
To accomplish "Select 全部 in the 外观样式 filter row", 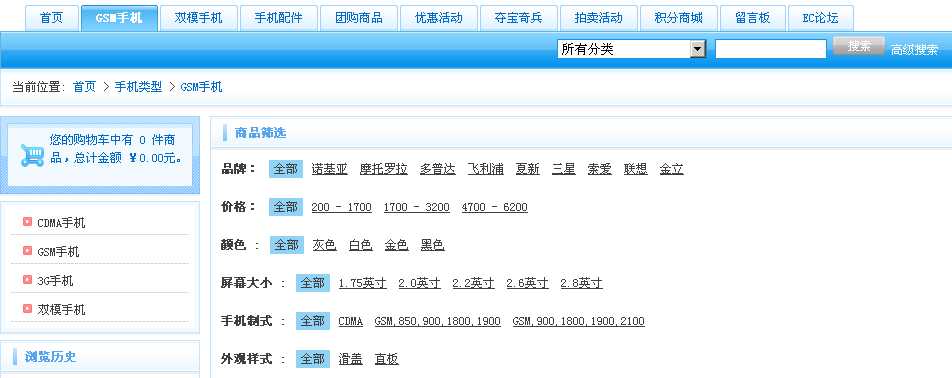I will pyautogui.click(x=313, y=359).
